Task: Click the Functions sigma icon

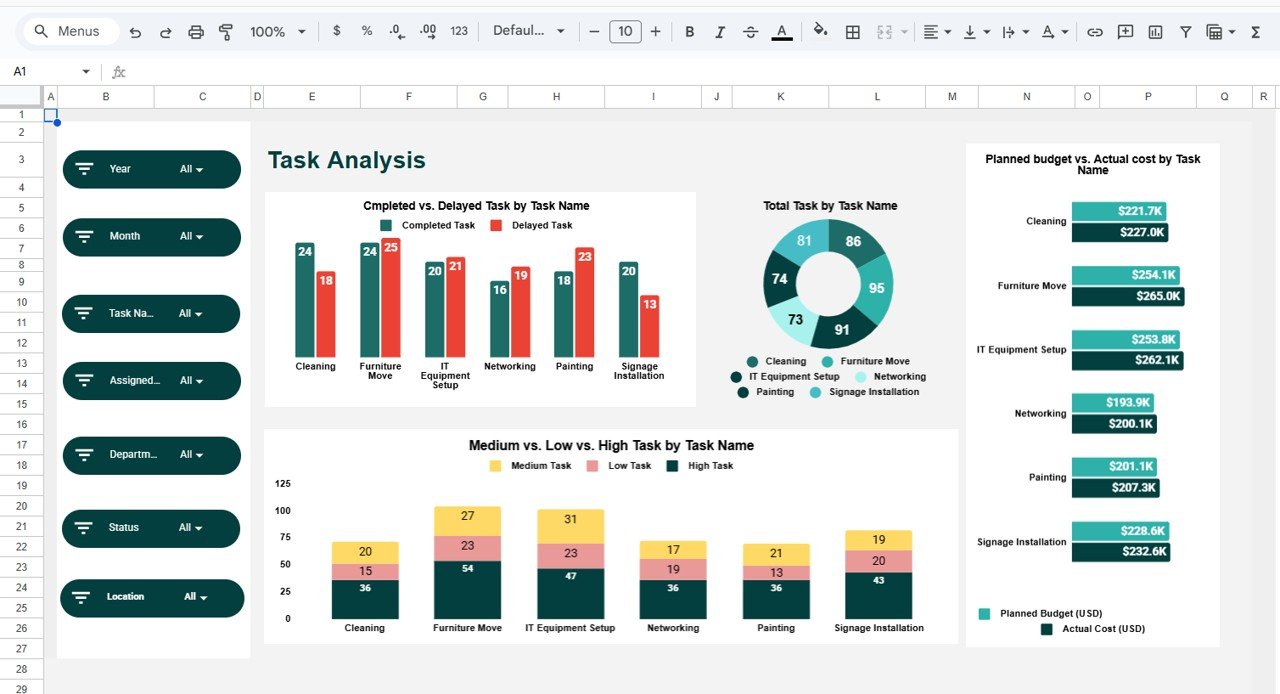Action: 1256,32
